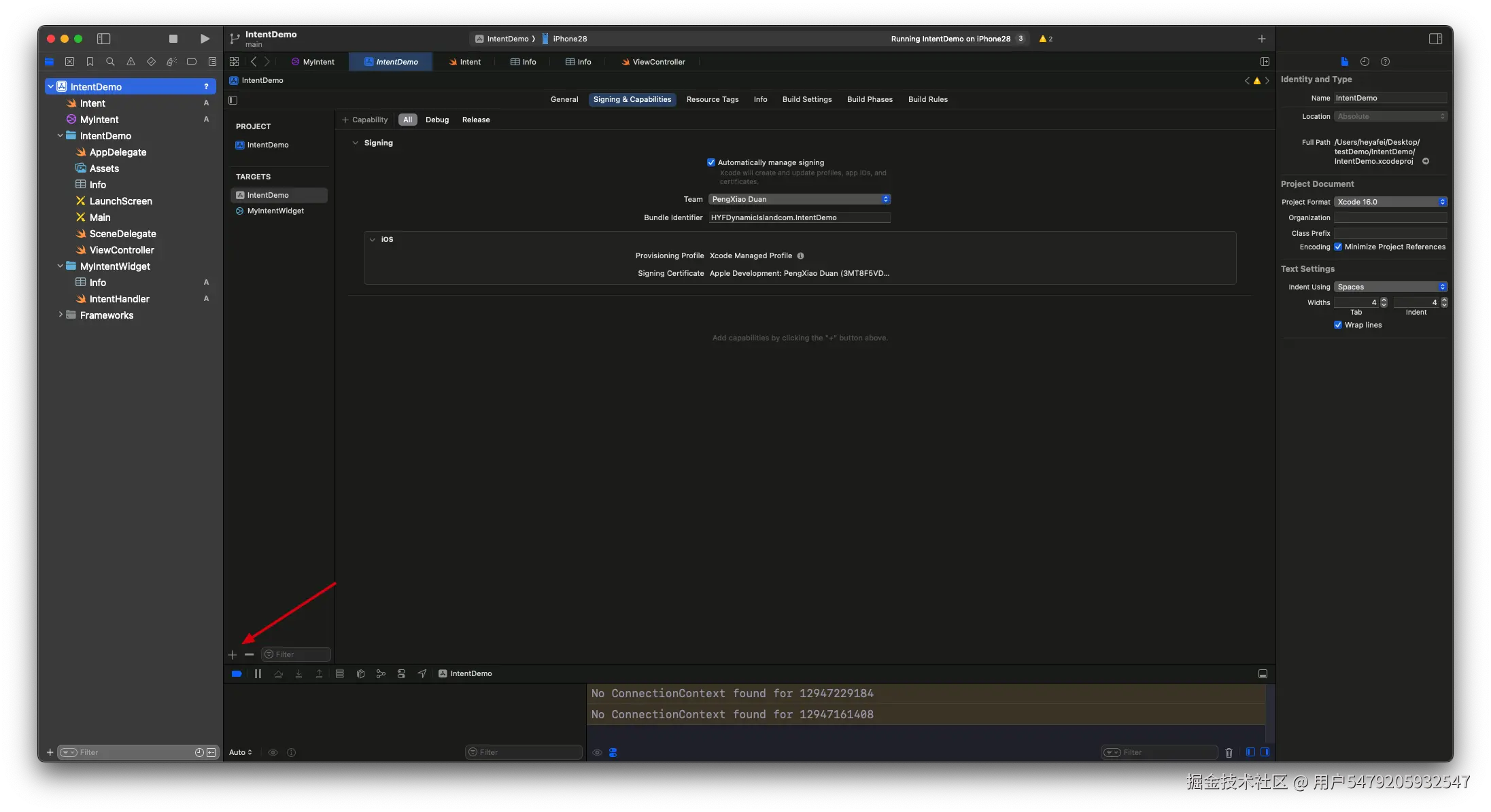Toggle the right inspector panel icon
The width and height of the screenshot is (1491, 812).
(1435, 39)
